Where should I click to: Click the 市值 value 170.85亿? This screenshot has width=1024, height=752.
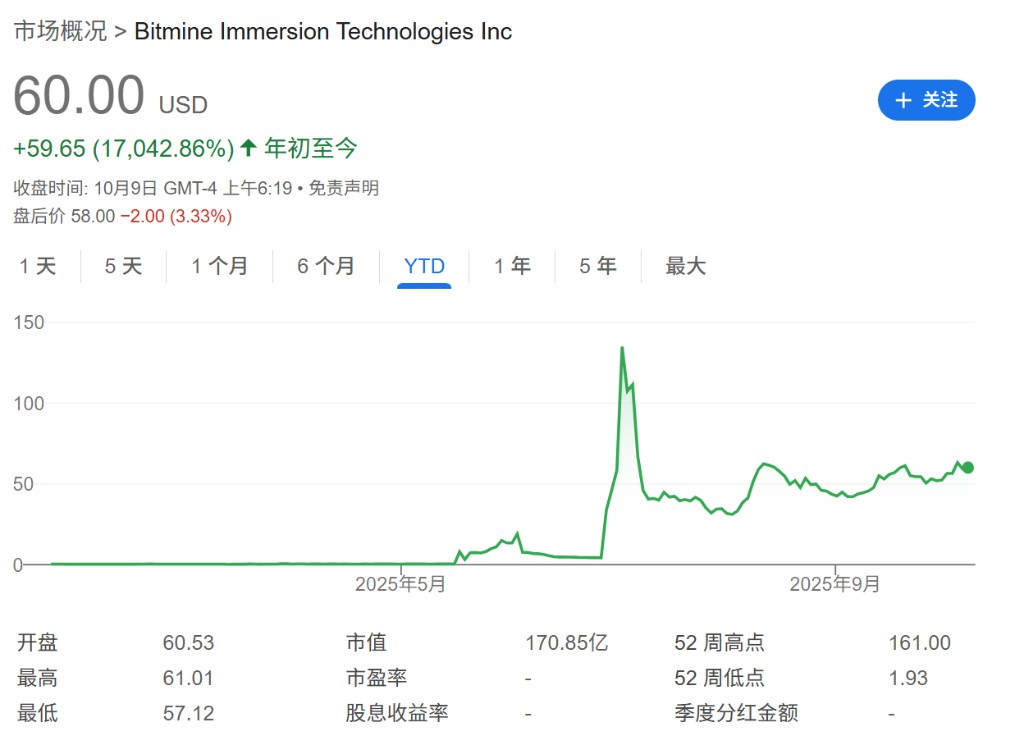click(566, 643)
